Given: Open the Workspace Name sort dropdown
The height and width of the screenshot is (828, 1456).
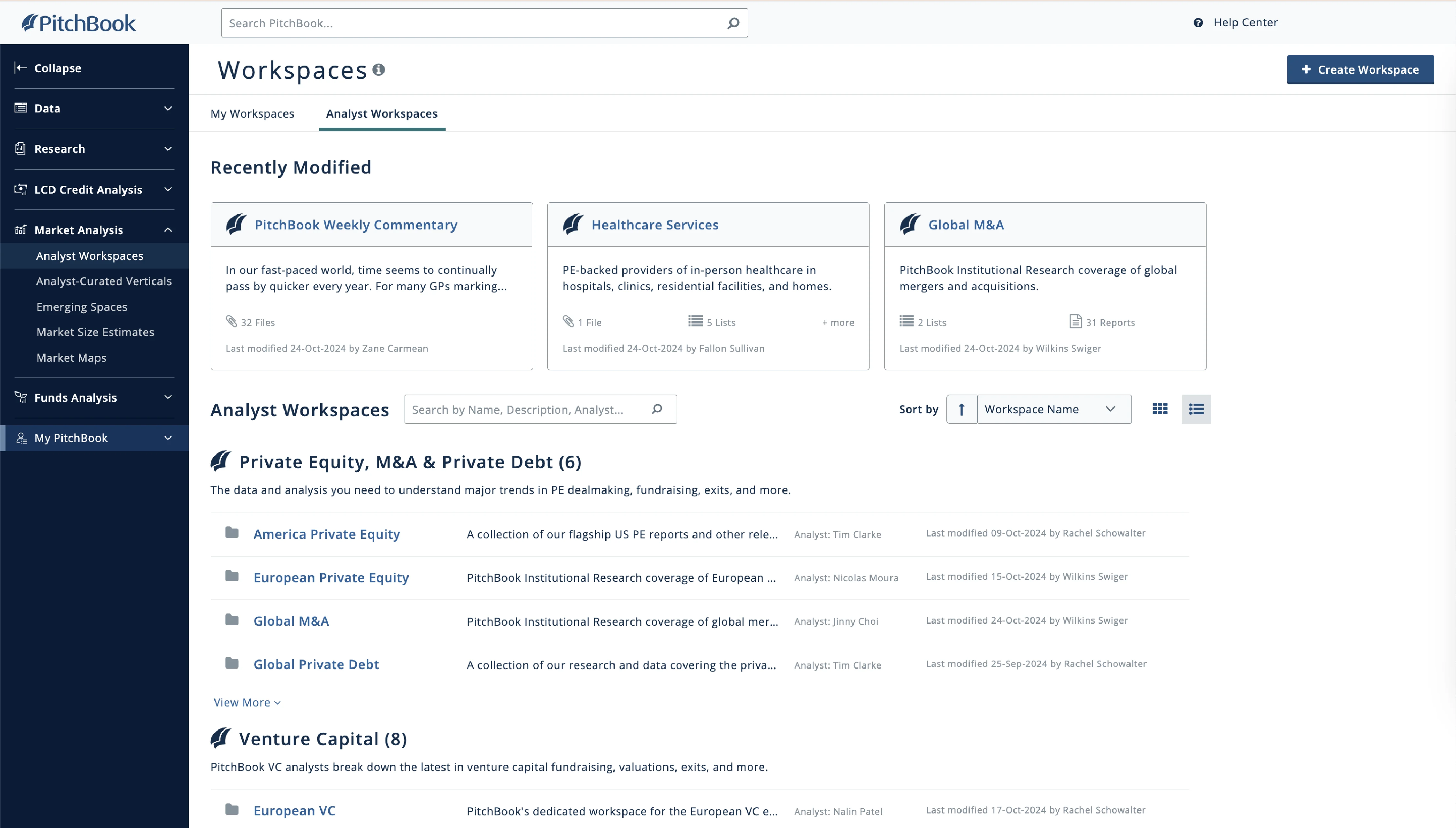Looking at the screenshot, I should coord(1054,409).
